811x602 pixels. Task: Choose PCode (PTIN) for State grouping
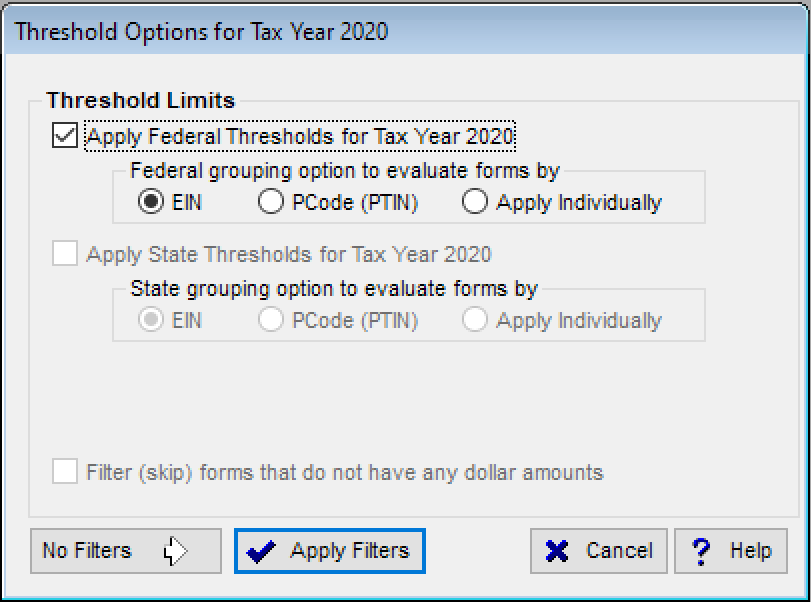click(271, 321)
